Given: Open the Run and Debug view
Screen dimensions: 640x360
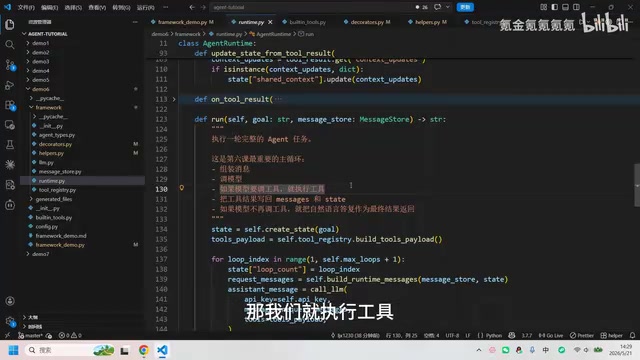Looking at the screenshot, I should pos(10,85).
